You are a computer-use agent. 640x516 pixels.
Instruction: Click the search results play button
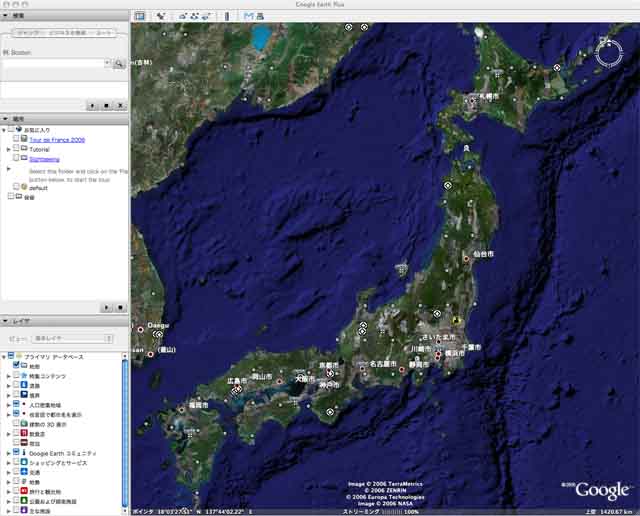[93, 106]
